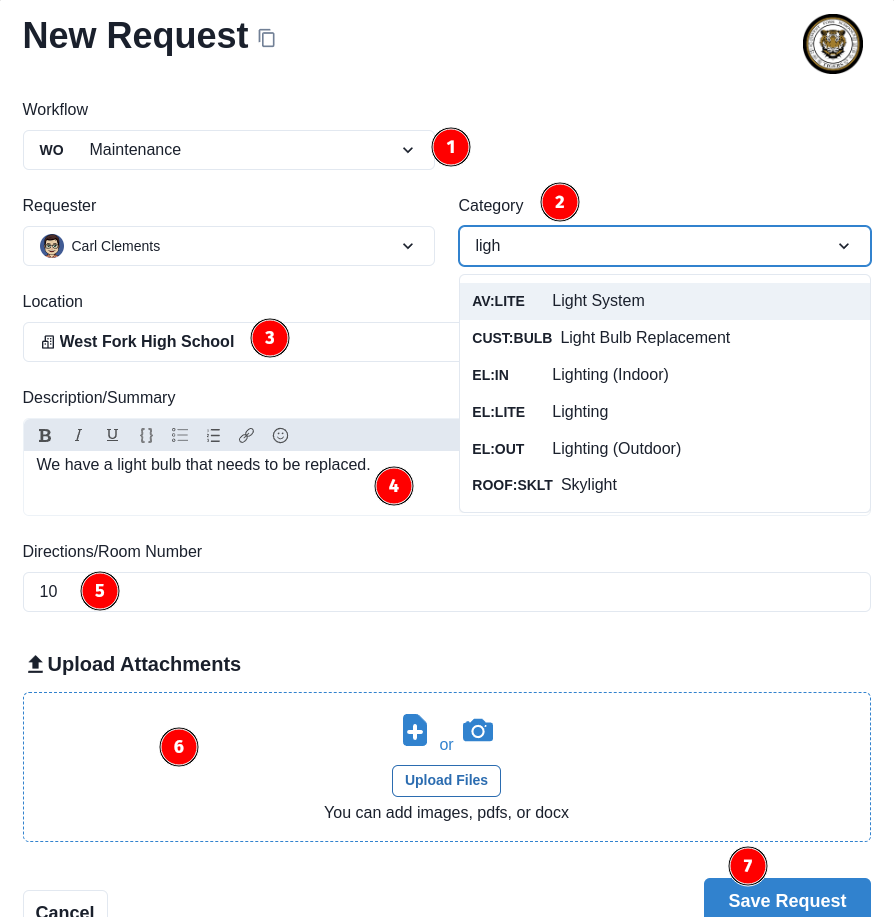Click the Save Request button

(x=787, y=899)
